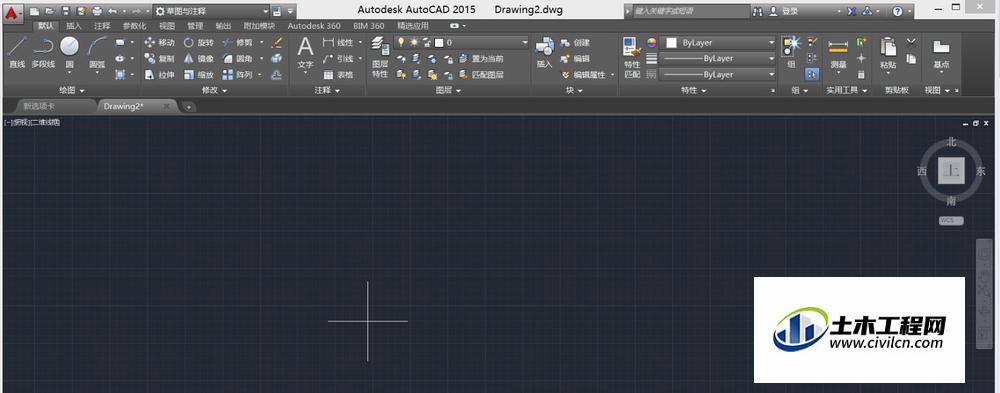Click 特性匹配 (Match Properties) icon
Image resolution: width=1000 pixels, height=393 pixels.
pyautogui.click(x=631, y=57)
